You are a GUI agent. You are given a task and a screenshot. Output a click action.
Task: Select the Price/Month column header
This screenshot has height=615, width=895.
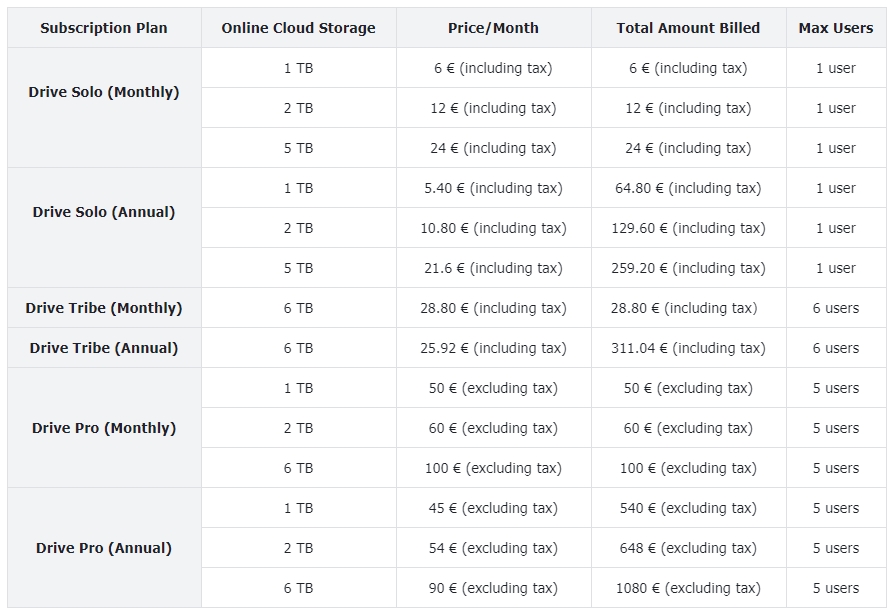tap(491, 28)
